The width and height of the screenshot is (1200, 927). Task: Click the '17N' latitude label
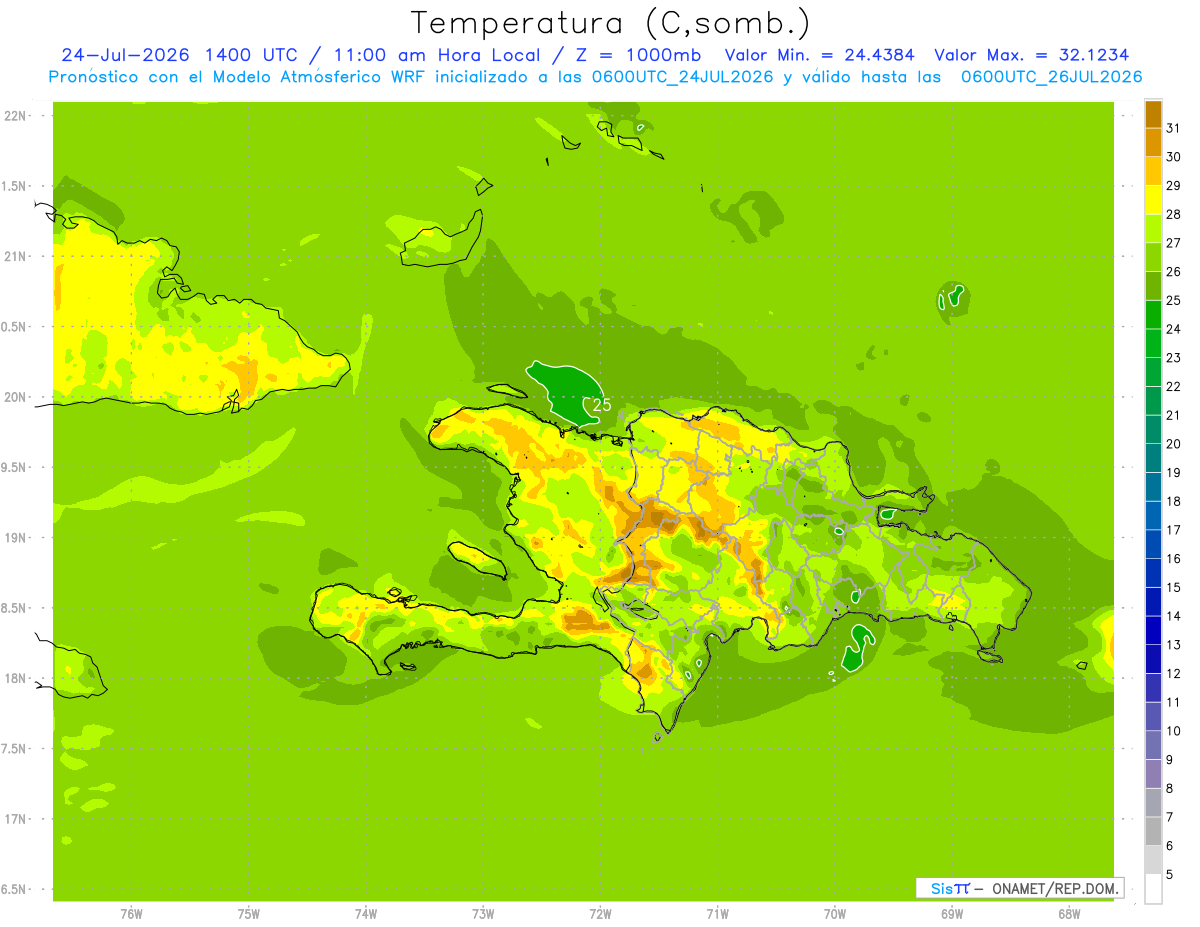[x=15, y=819]
